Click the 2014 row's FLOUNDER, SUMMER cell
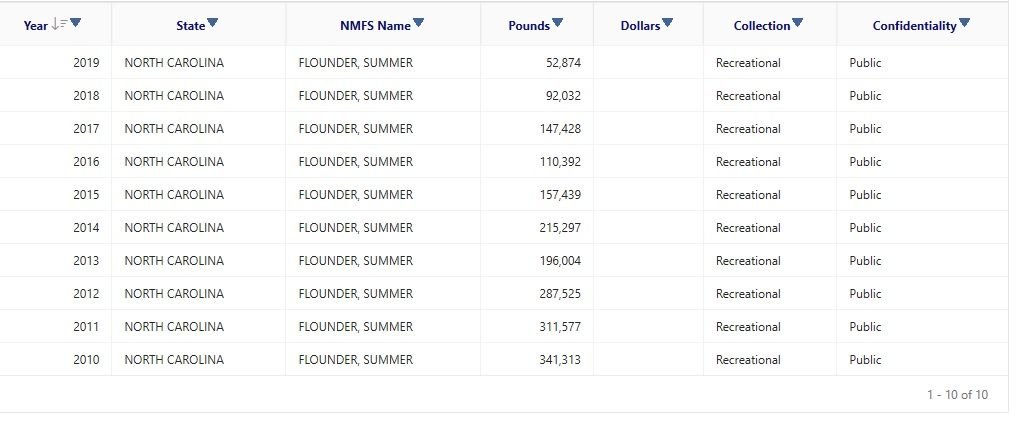This screenshot has height=422, width=1016. click(x=383, y=228)
